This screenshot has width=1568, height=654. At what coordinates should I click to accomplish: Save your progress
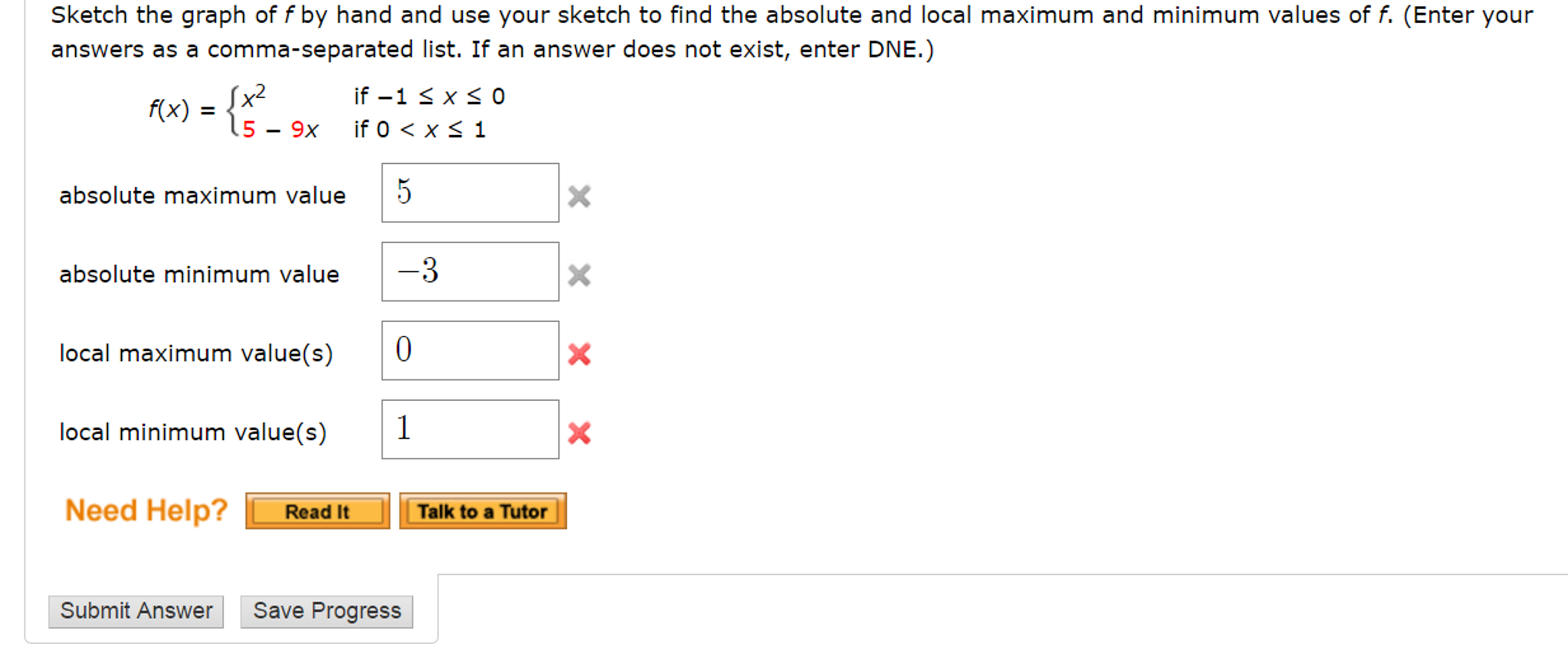pyautogui.click(x=326, y=611)
